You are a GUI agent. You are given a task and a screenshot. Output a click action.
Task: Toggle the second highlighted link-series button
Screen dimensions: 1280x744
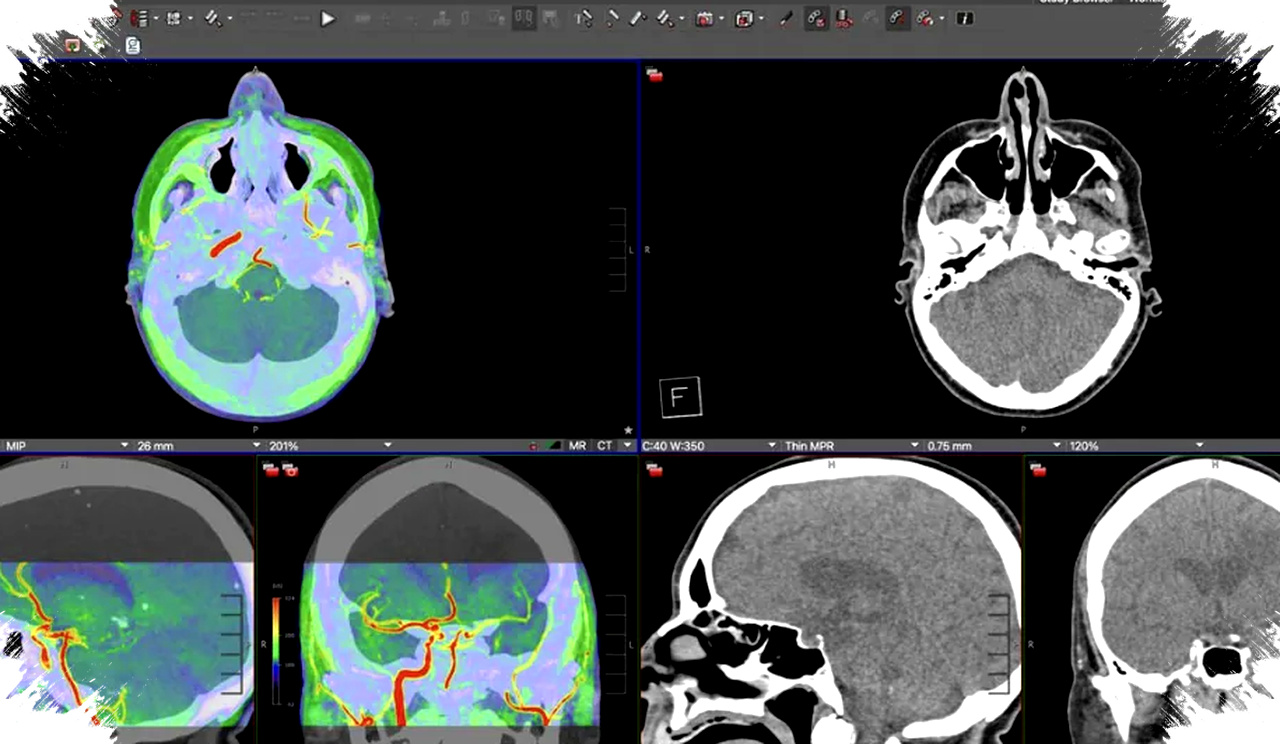(898, 18)
